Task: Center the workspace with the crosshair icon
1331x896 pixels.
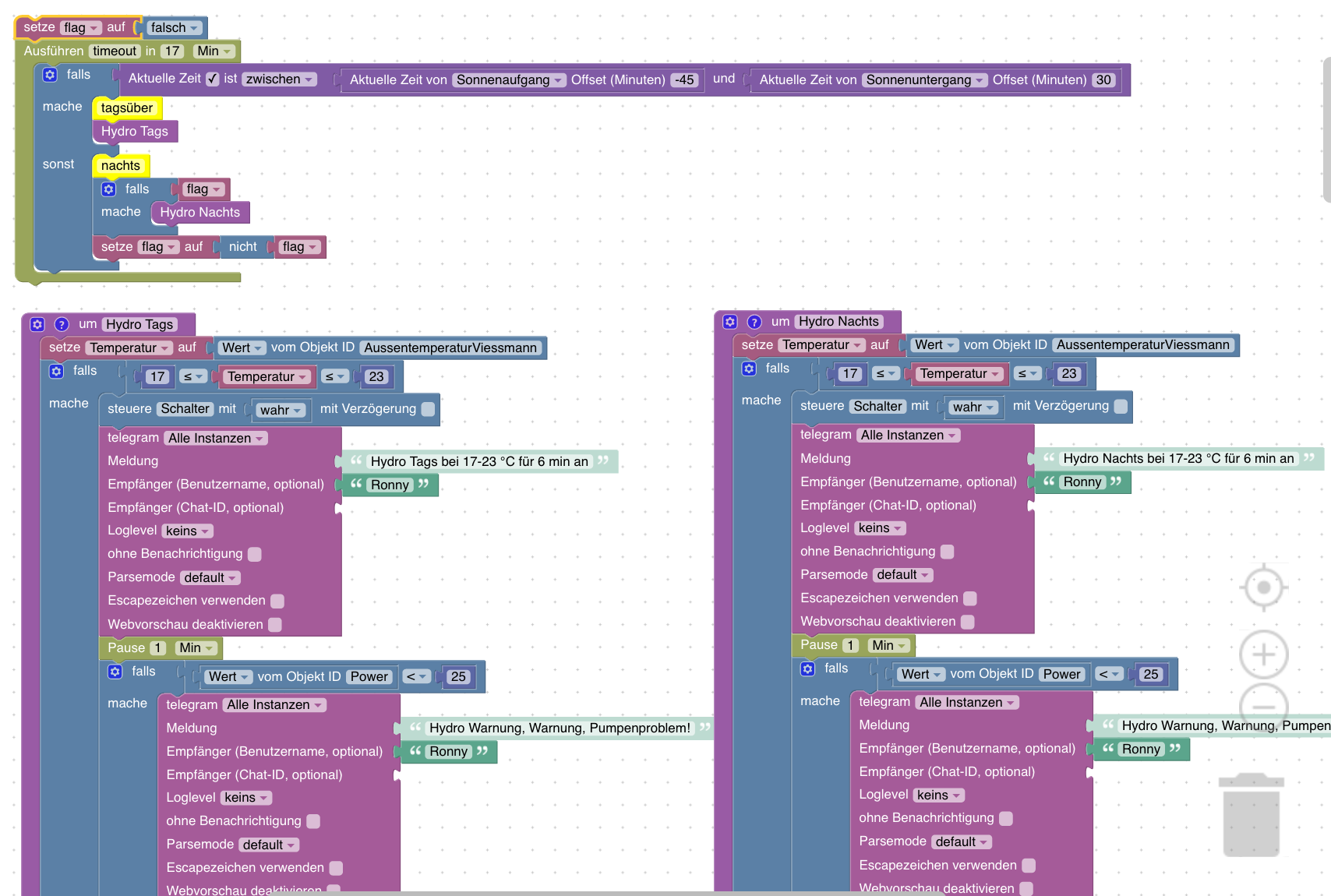Action: 1264,587
